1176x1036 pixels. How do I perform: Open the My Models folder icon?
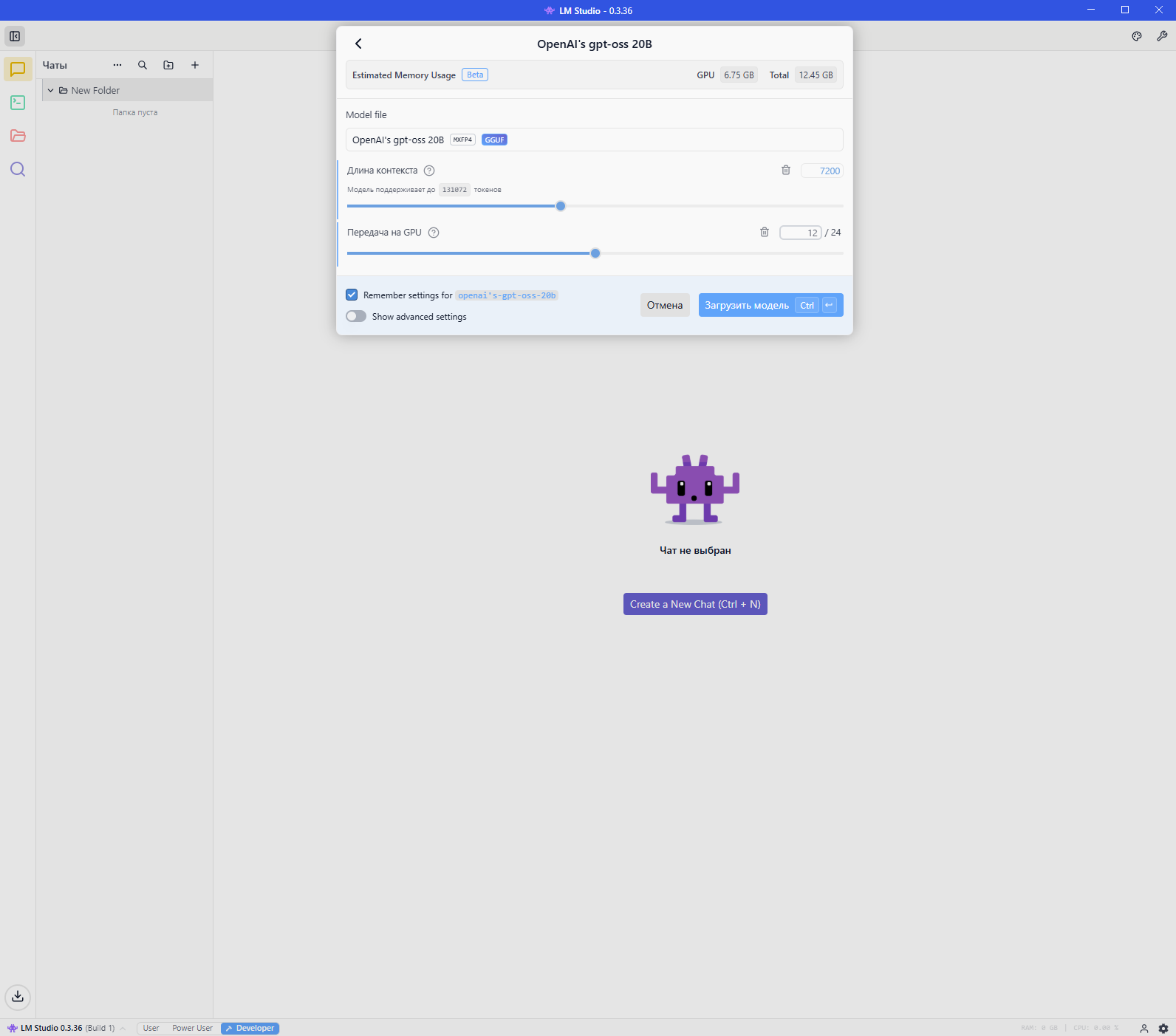pos(18,136)
